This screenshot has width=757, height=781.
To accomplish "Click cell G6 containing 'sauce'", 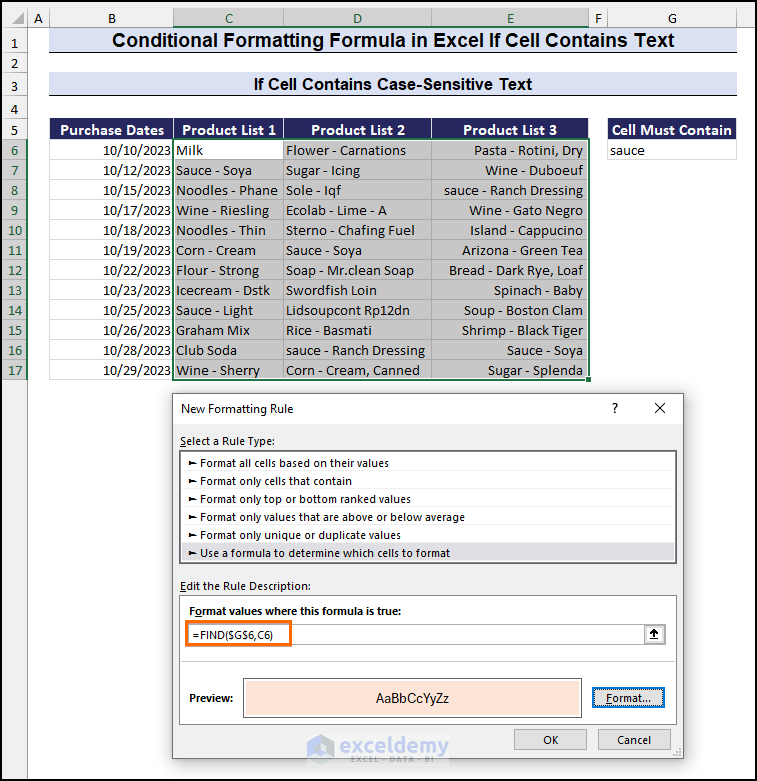I will click(x=672, y=150).
